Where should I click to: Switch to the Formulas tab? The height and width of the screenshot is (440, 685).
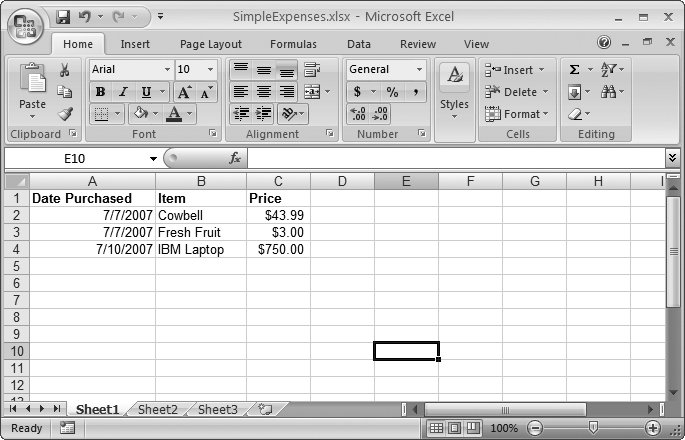tap(293, 44)
